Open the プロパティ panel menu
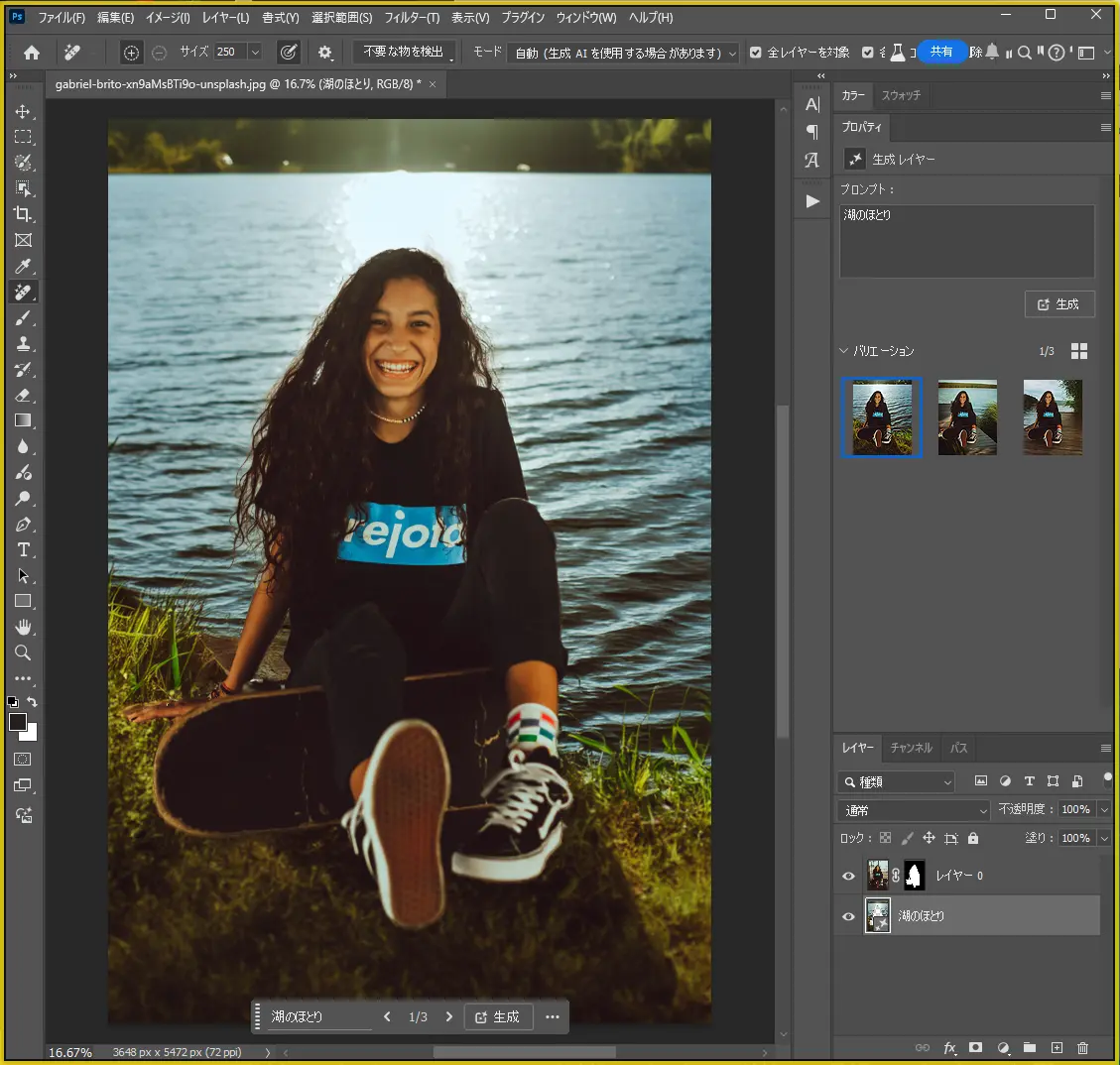This screenshot has height=1065, width=1120. tap(1106, 127)
